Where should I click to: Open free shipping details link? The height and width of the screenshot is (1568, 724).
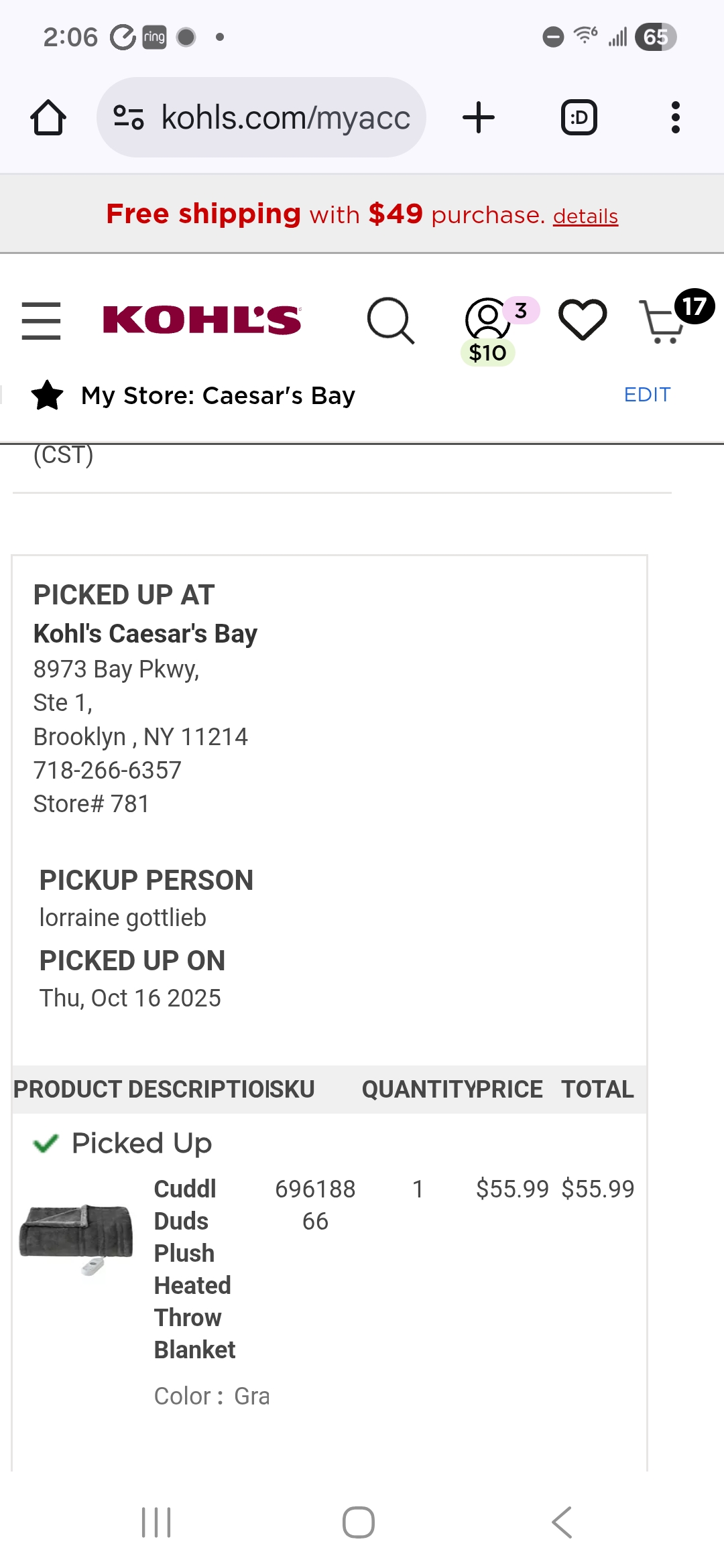pos(585,216)
